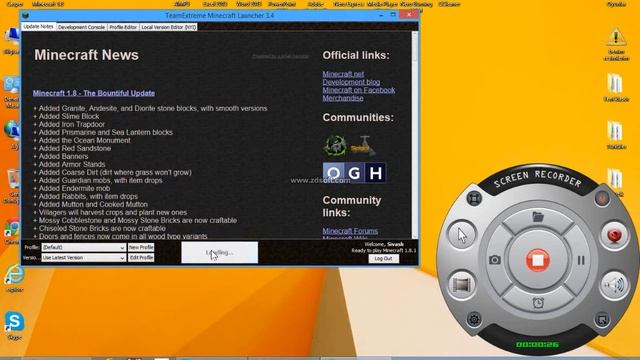Open the Minecraft on Facebook link

pyautogui.click(x=358, y=90)
